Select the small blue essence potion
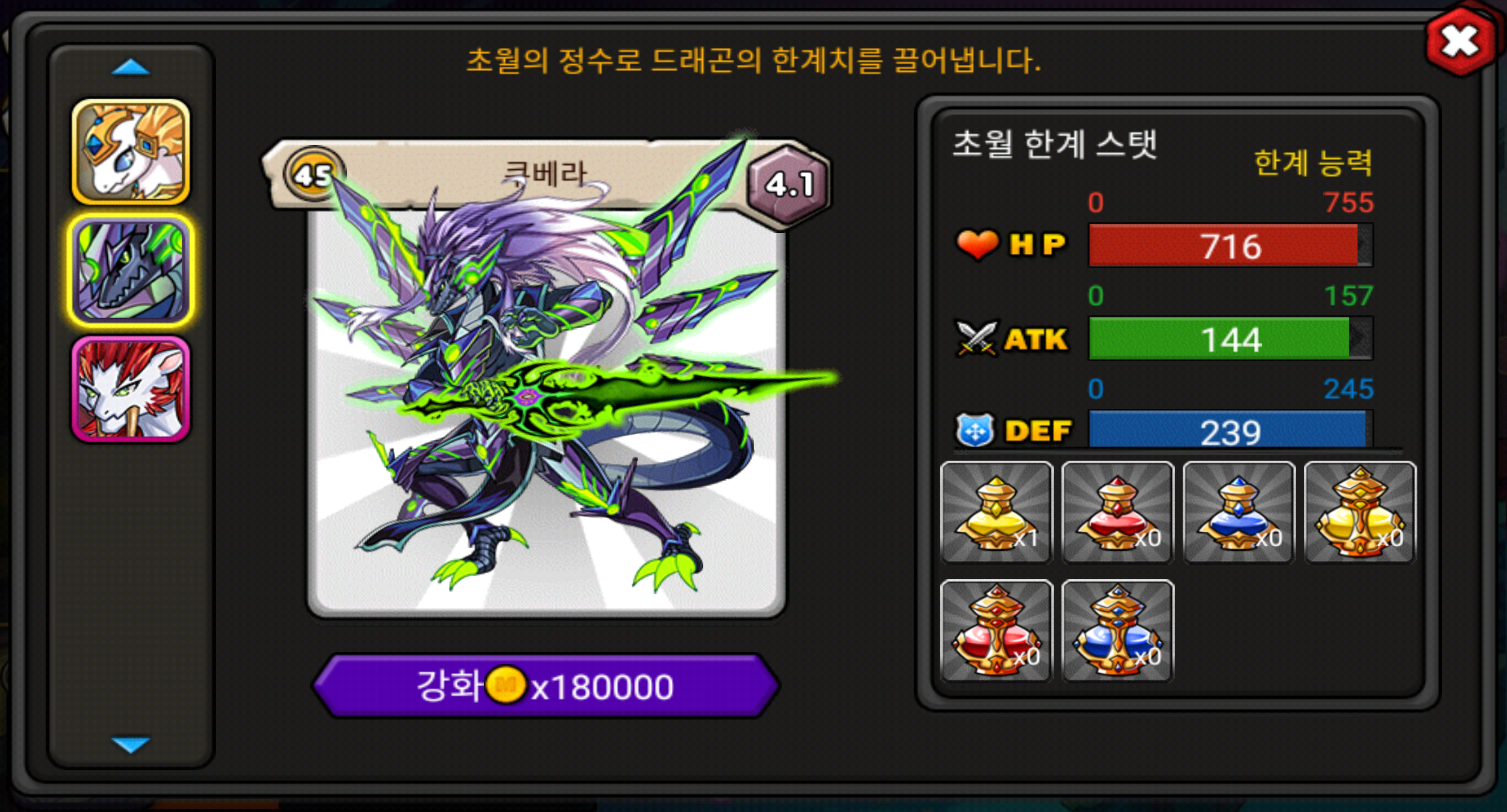This screenshot has height=812, width=1507. coord(1239,513)
